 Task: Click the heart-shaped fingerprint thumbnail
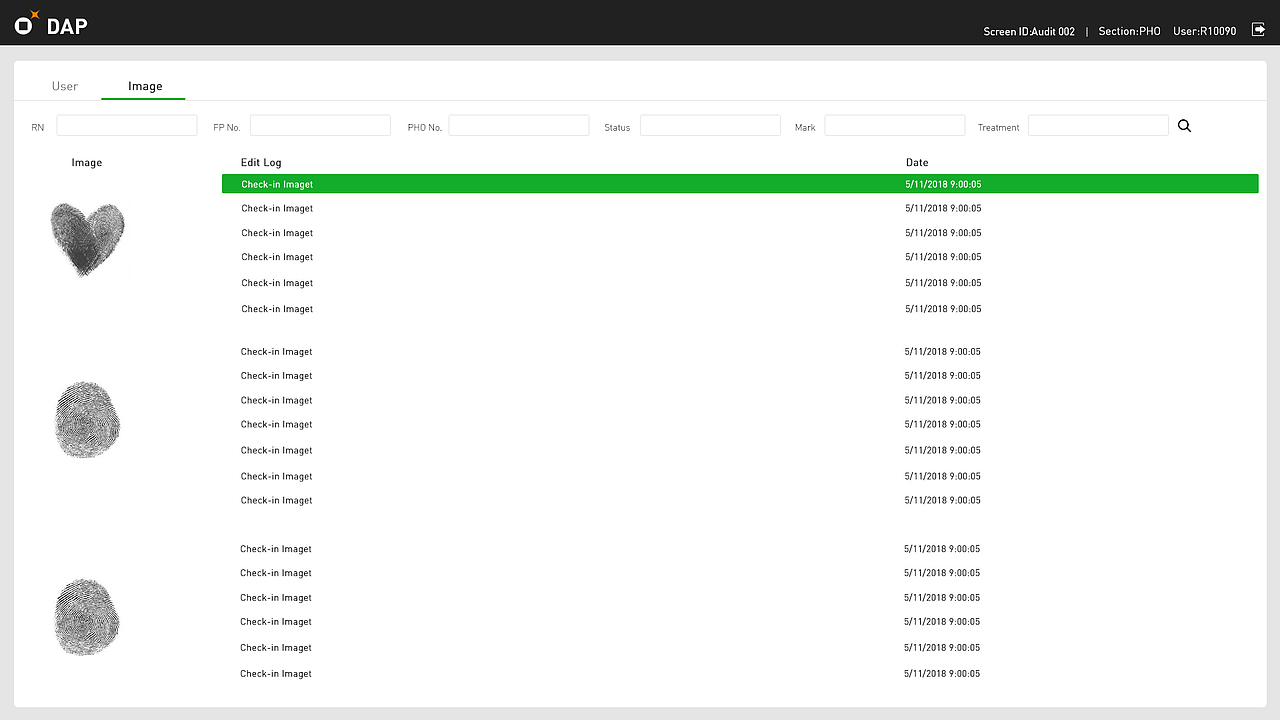87,239
